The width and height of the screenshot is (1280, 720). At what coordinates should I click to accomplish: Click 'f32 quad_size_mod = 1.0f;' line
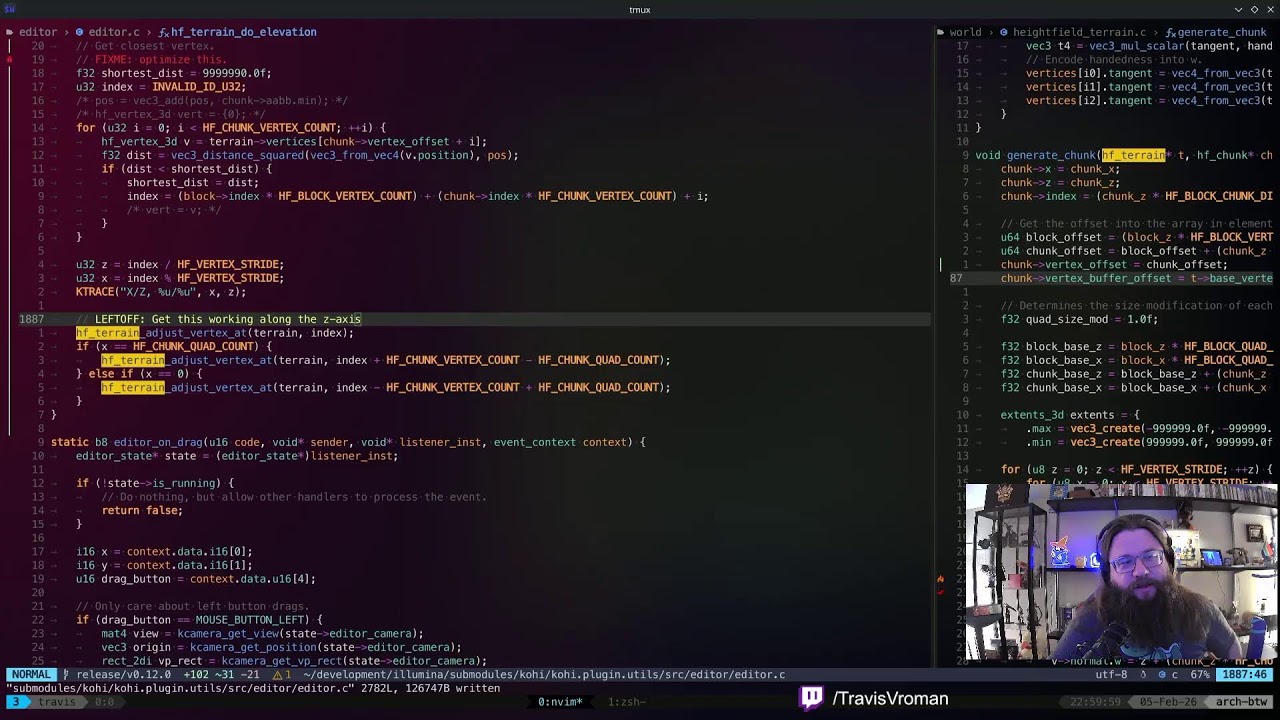[1079, 319]
